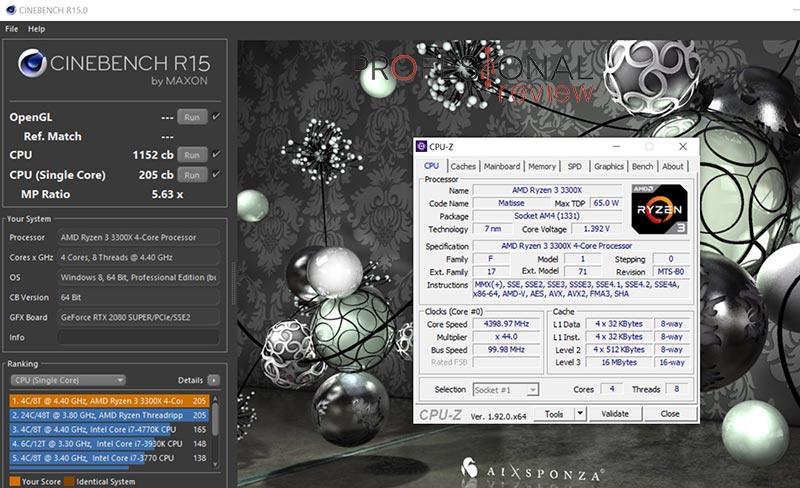
Task: Click the Level 3 cache value 16 MBytes
Action: (619, 362)
